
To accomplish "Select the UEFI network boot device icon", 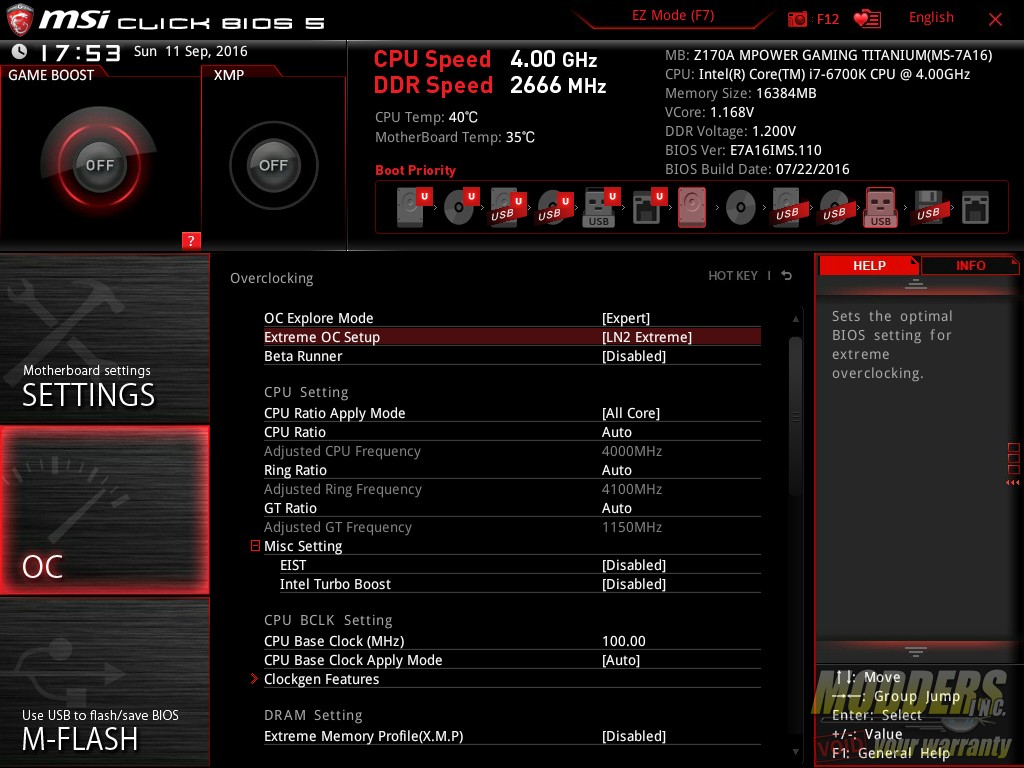I will (x=648, y=207).
